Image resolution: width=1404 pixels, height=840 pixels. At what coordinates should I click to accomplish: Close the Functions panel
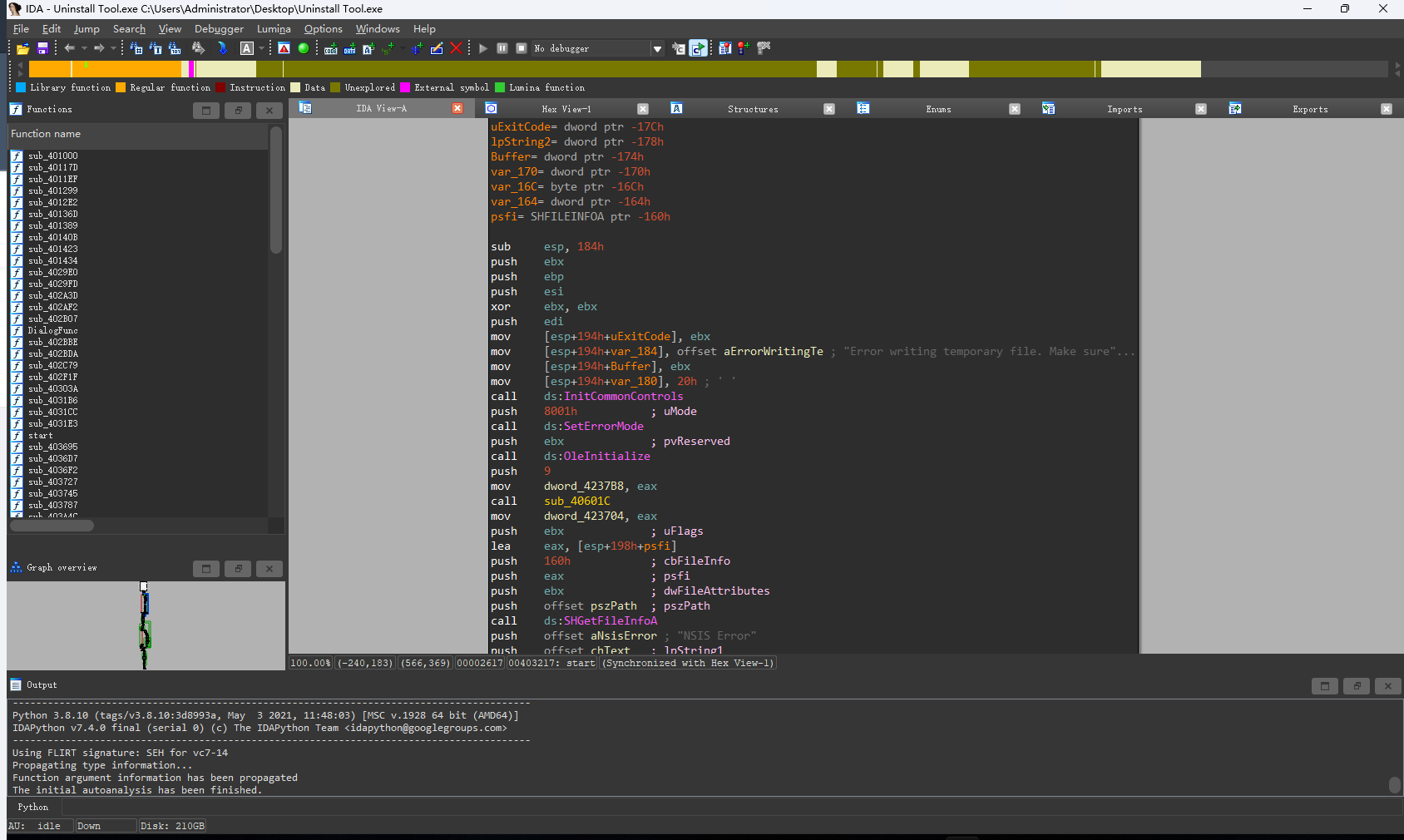click(269, 110)
